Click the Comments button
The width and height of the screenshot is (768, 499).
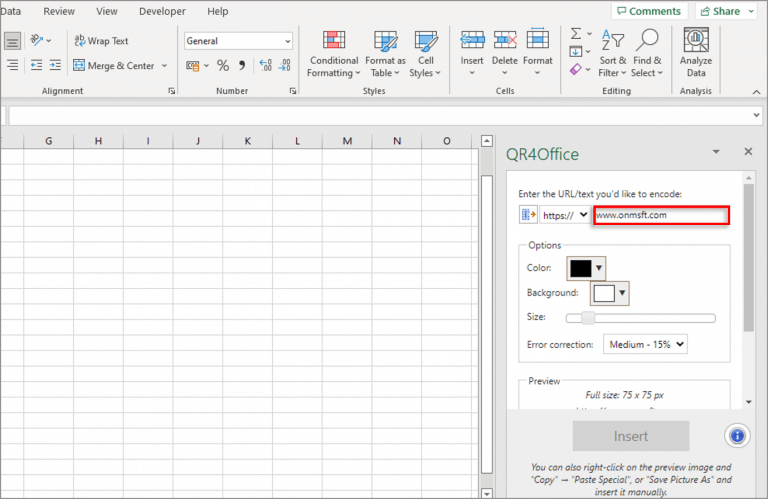pyautogui.click(x=649, y=11)
